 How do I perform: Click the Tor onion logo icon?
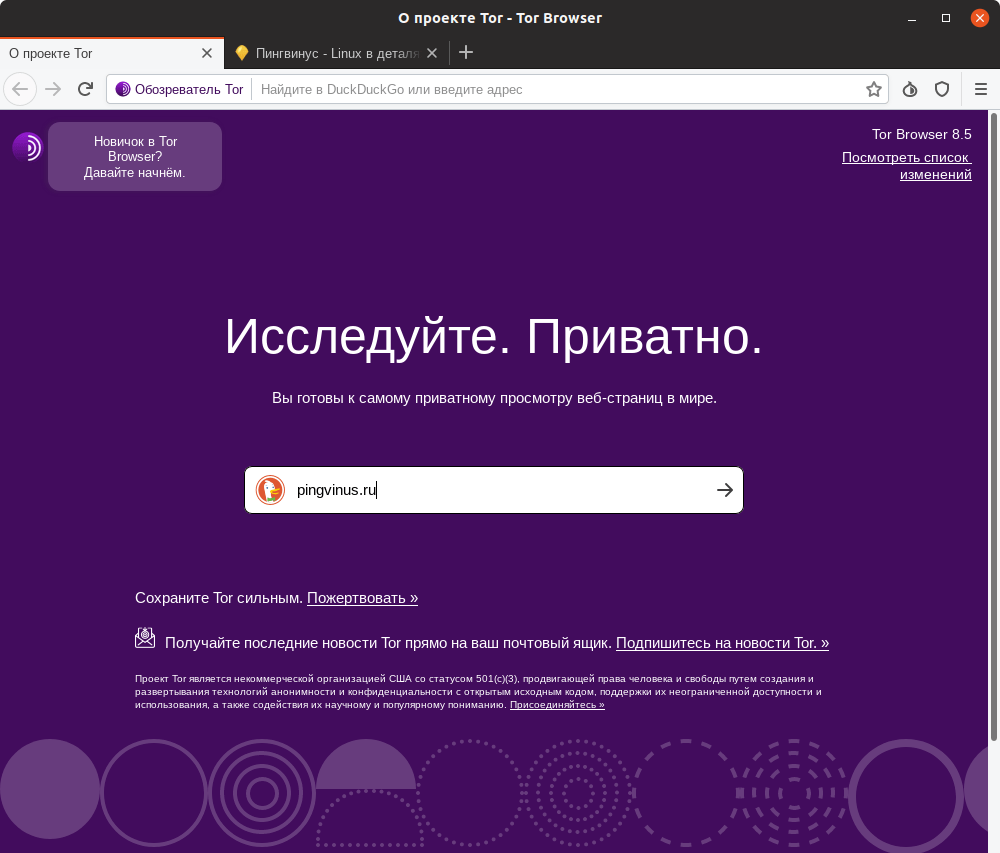coord(27,148)
